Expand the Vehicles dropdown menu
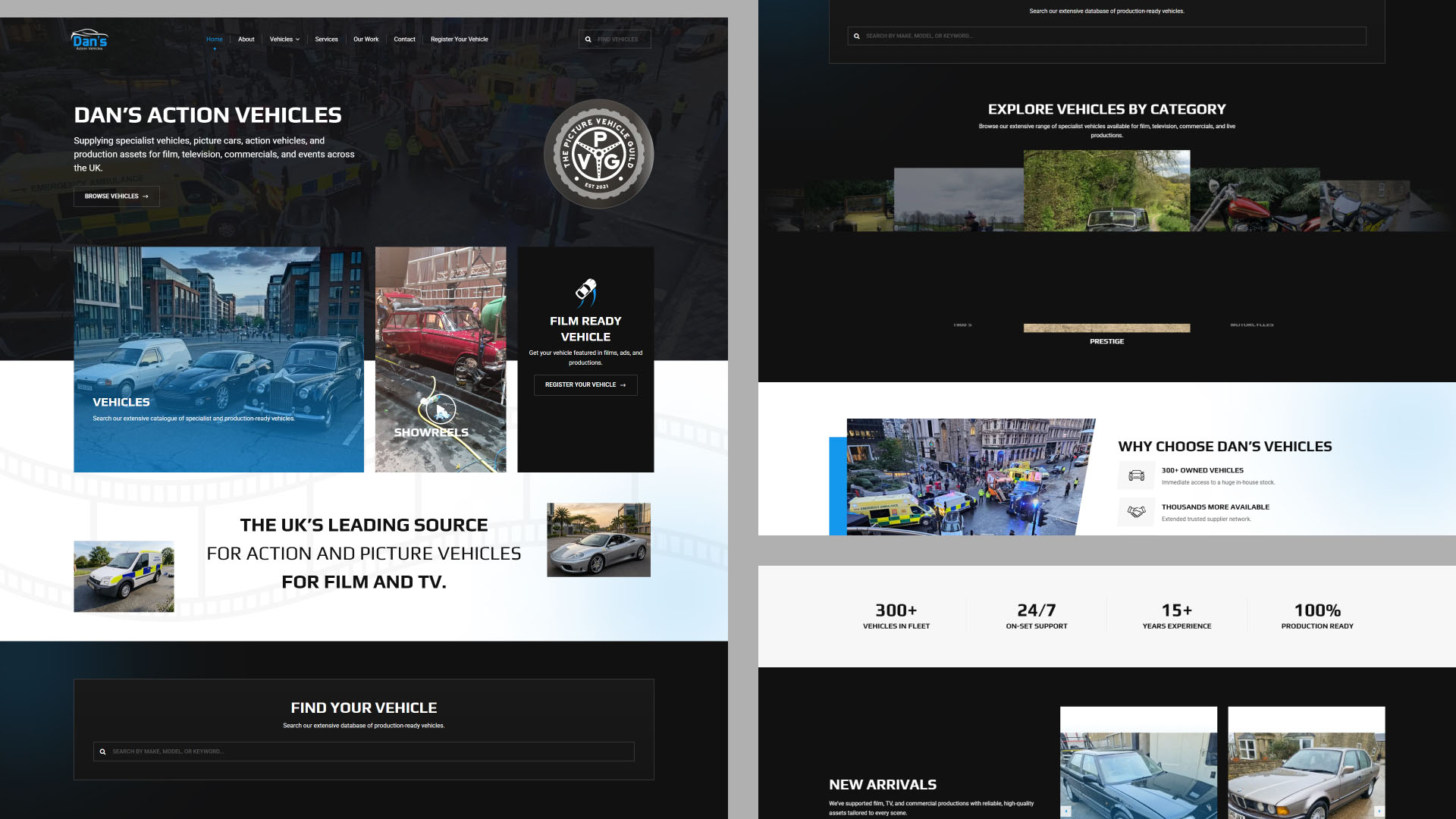The height and width of the screenshot is (819, 1456). pyautogui.click(x=284, y=39)
